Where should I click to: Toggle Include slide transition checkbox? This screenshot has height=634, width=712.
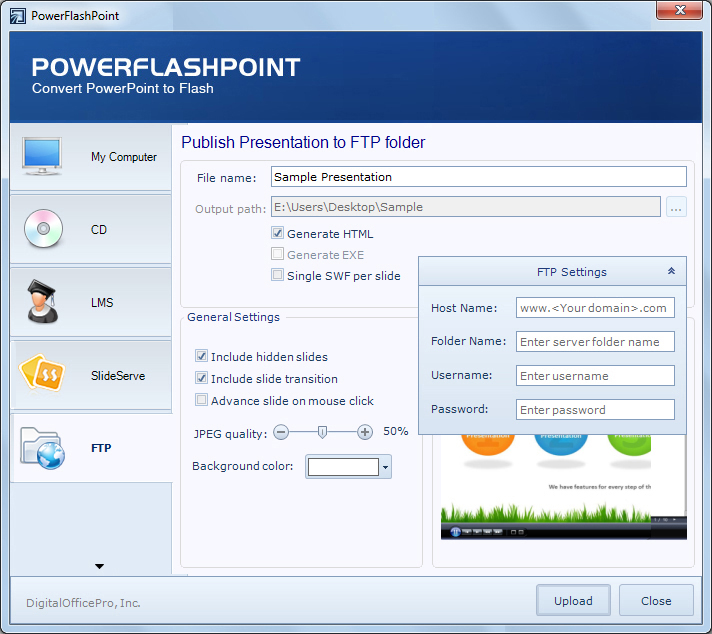coord(201,378)
